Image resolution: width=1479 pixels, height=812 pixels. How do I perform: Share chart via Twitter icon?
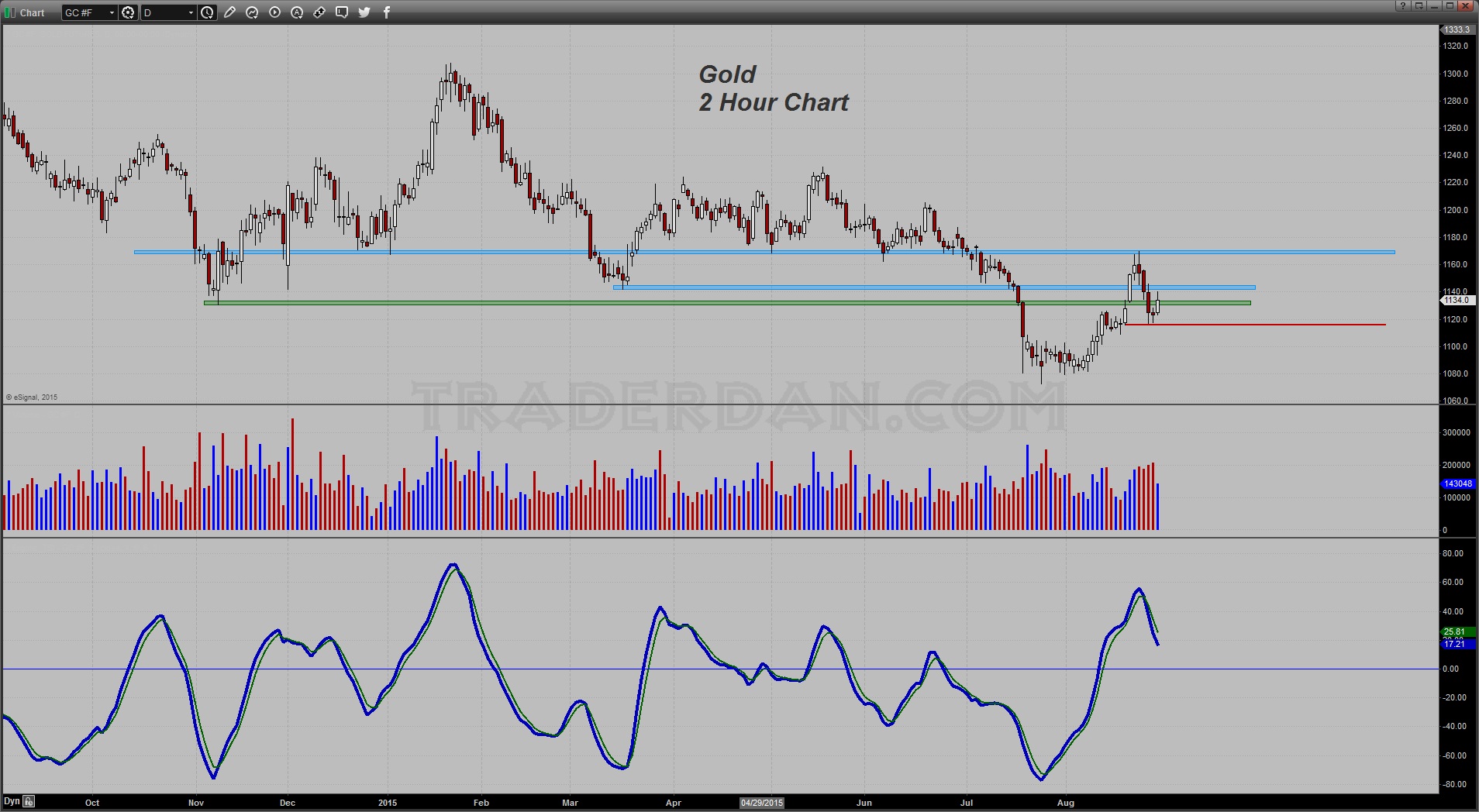tap(364, 12)
